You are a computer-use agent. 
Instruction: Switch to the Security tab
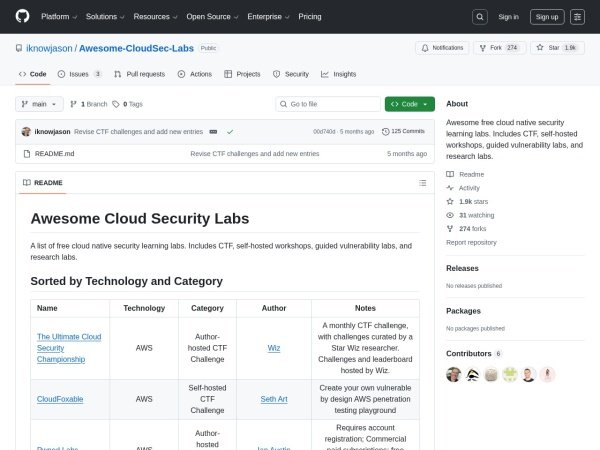(x=291, y=74)
